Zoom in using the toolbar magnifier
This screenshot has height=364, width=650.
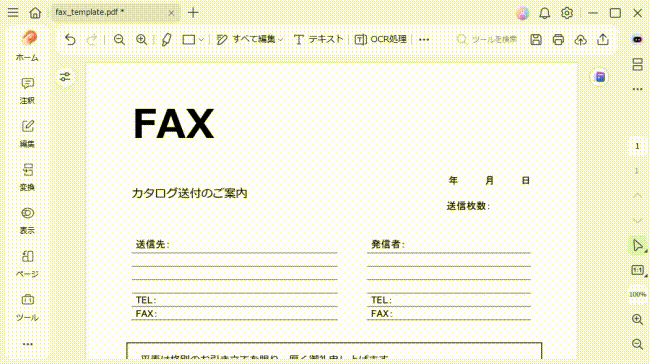pyautogui.click(x=141, y=39)
